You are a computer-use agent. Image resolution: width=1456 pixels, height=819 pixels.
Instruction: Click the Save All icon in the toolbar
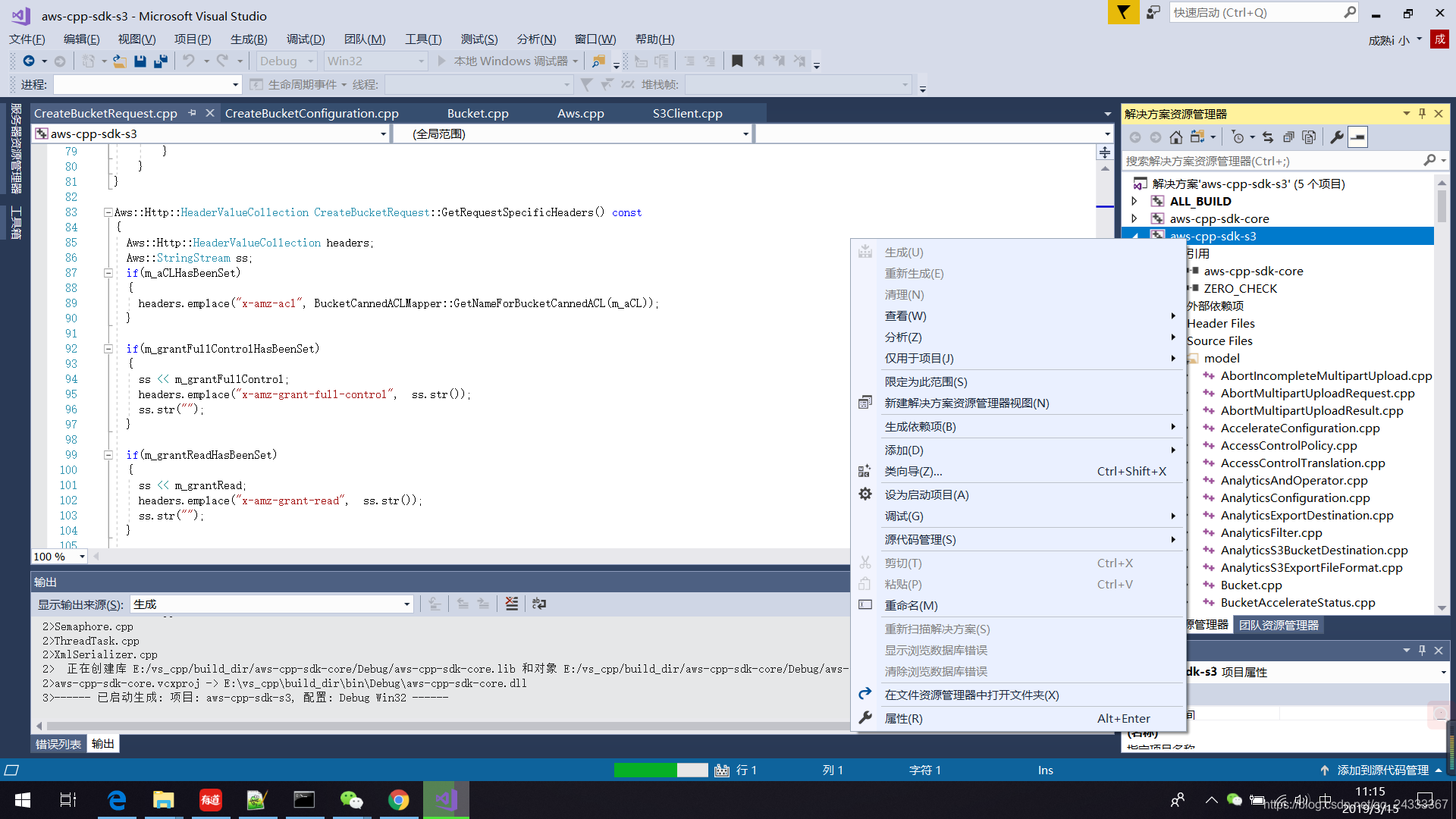click(160, 61)
